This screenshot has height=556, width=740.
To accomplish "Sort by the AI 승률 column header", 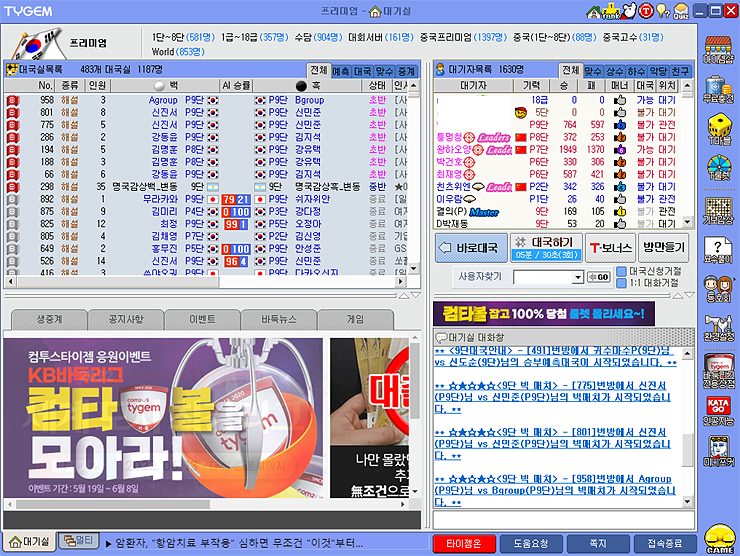I will (x=236, y=85).
